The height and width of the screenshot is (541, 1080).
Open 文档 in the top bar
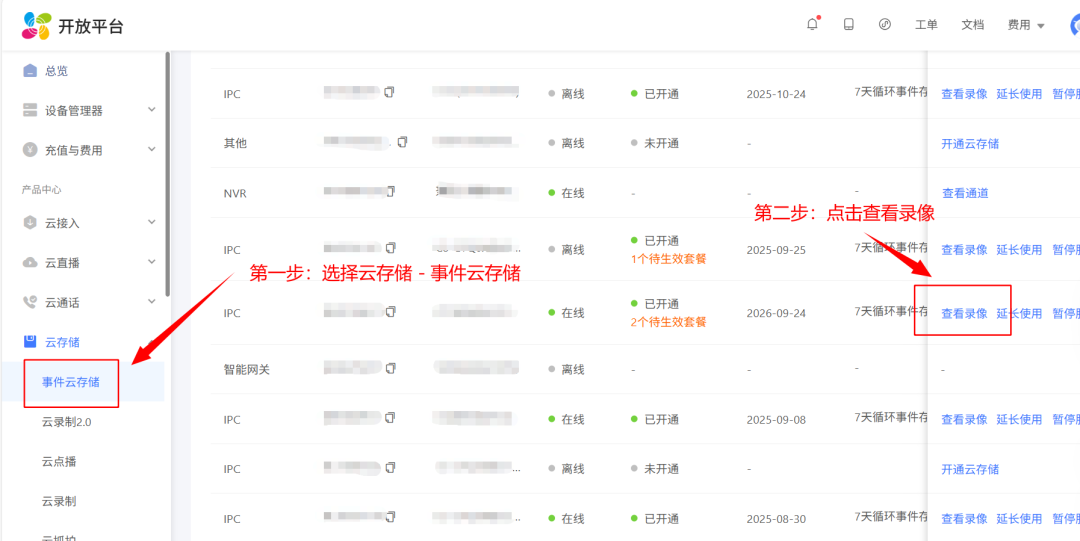click(973, 25)
